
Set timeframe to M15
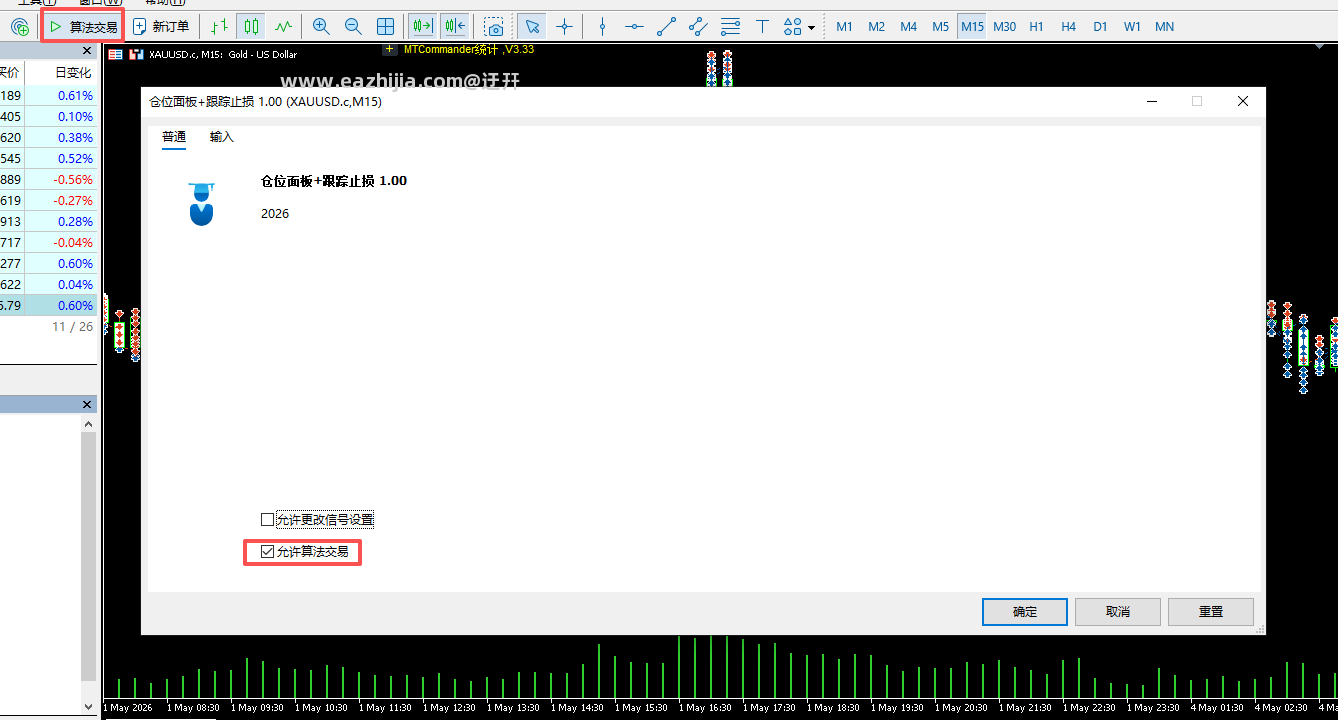point(972,27)
